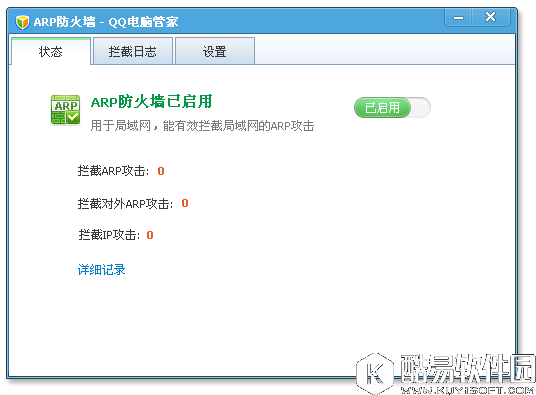
Task: Click the ARP防火墙已启用 heading
Action: [x=151, y=102]
